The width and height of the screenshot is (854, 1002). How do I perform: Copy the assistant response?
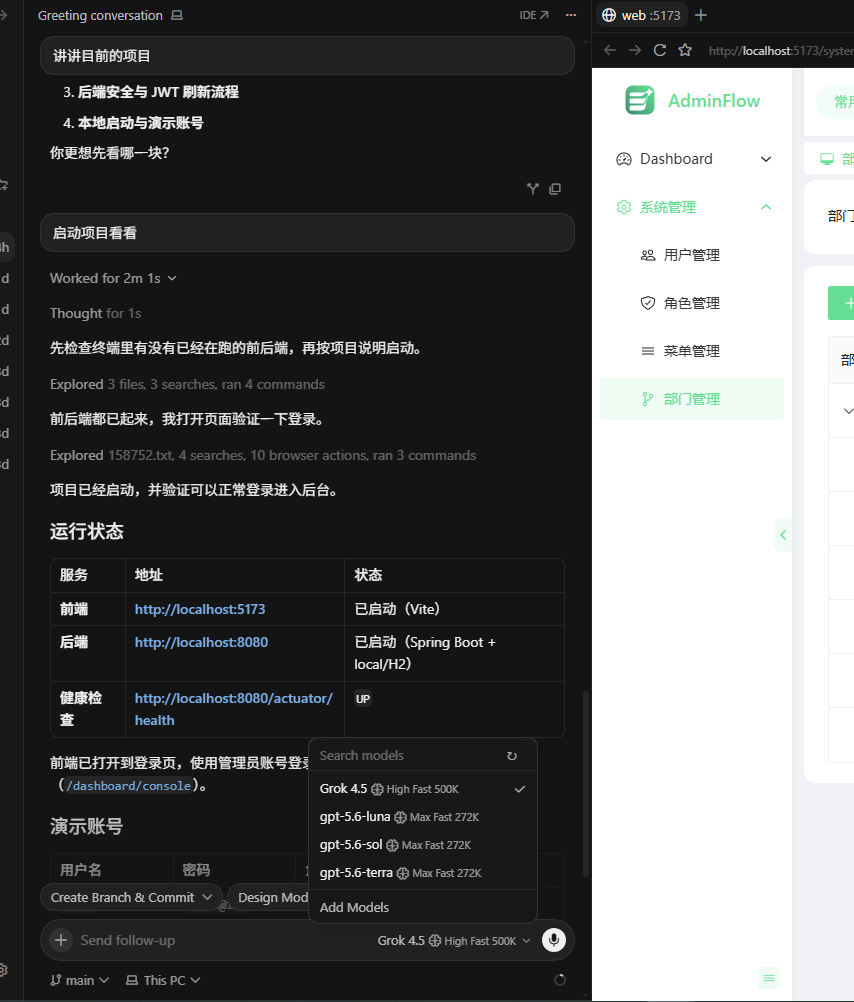point(555,189)
